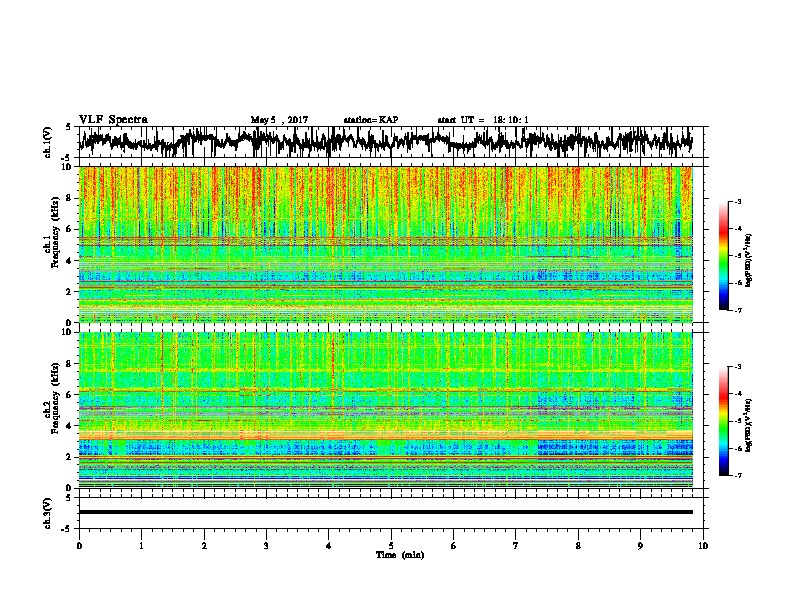The height and width of the screenshot is (612, 792).
Task: Click the ch.1 spectrogram color scale bar
Action: point(723,256)
